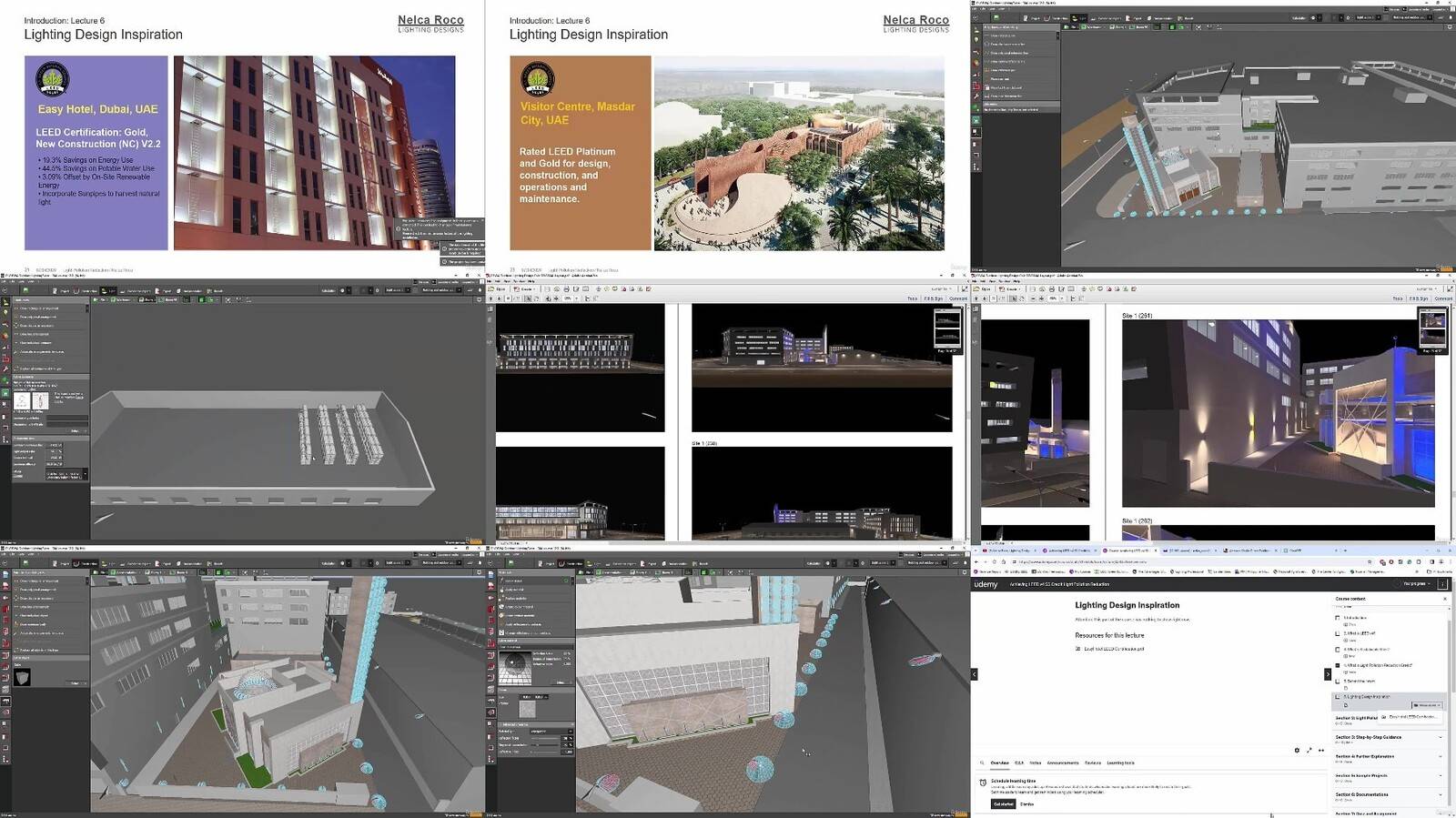Open the Udemy three-dot options menu
The image size is (1456, 818).
pyautogui.click(x=1442, y=584)
